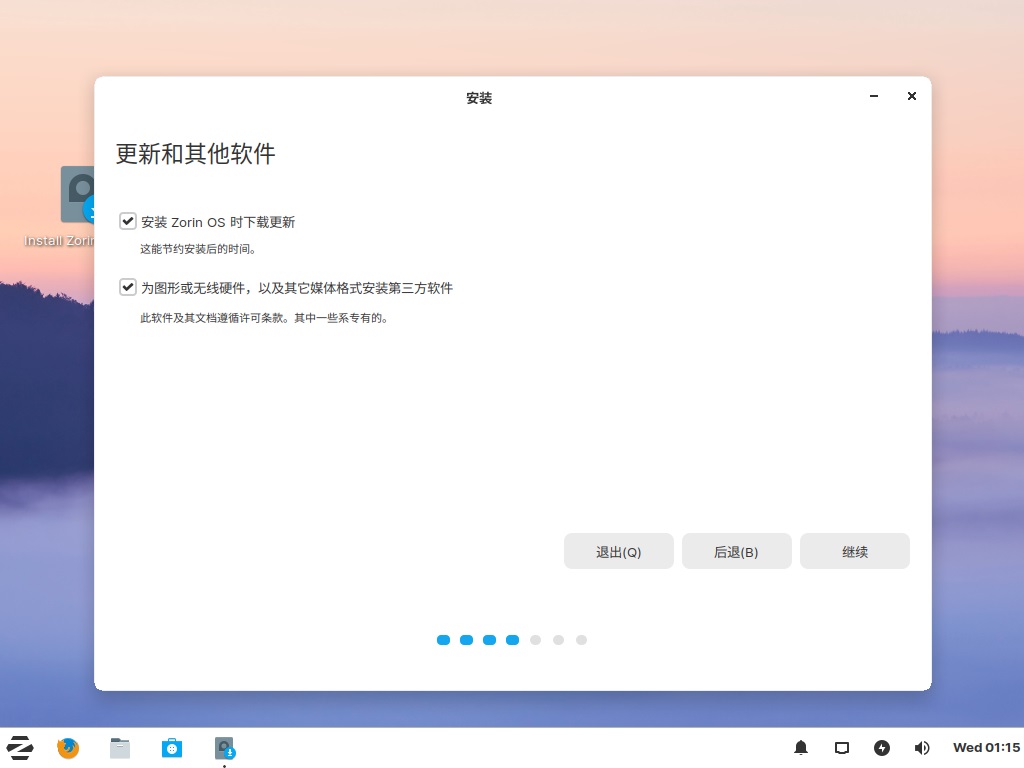Click the 继续 button to proceed
Viewport: 1024px width, 768px height.
coord(854,551)
